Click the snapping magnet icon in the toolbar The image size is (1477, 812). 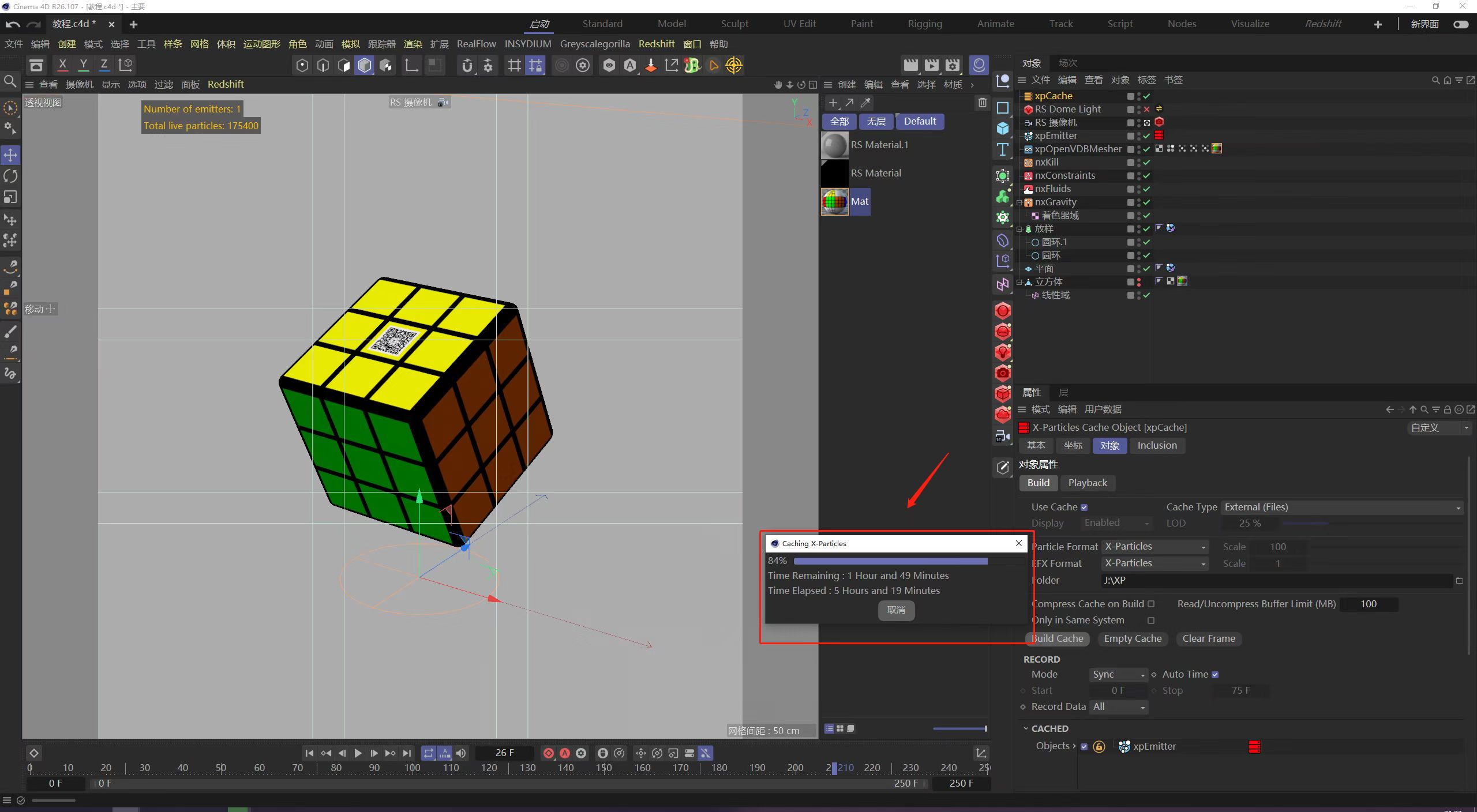click(x=467, y=65)
